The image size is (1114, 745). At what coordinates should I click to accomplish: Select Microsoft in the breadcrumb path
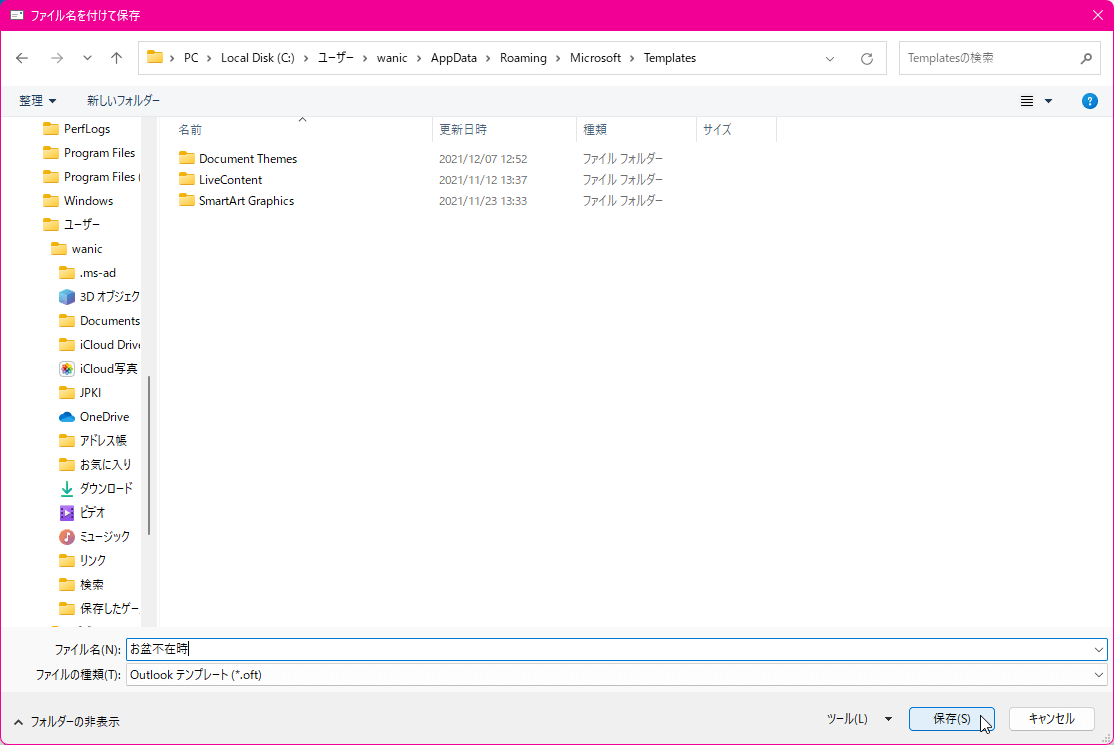coord(595,58)
